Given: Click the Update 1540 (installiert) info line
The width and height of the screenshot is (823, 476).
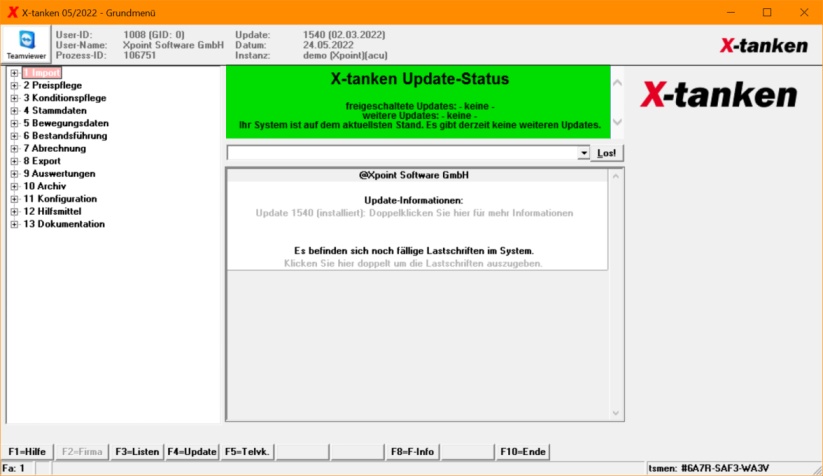Looking at the screenshot, I should (414, 213).
